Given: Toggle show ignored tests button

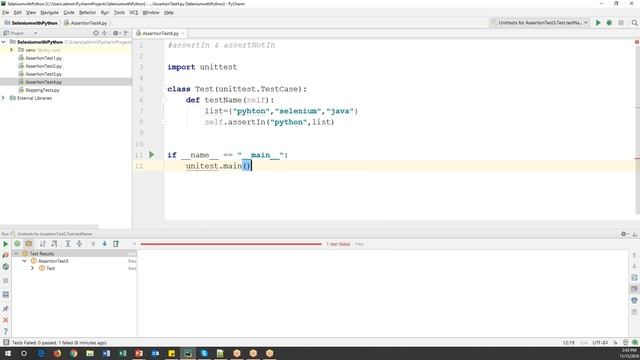Looking at the screenshot, I should point(29,244).
